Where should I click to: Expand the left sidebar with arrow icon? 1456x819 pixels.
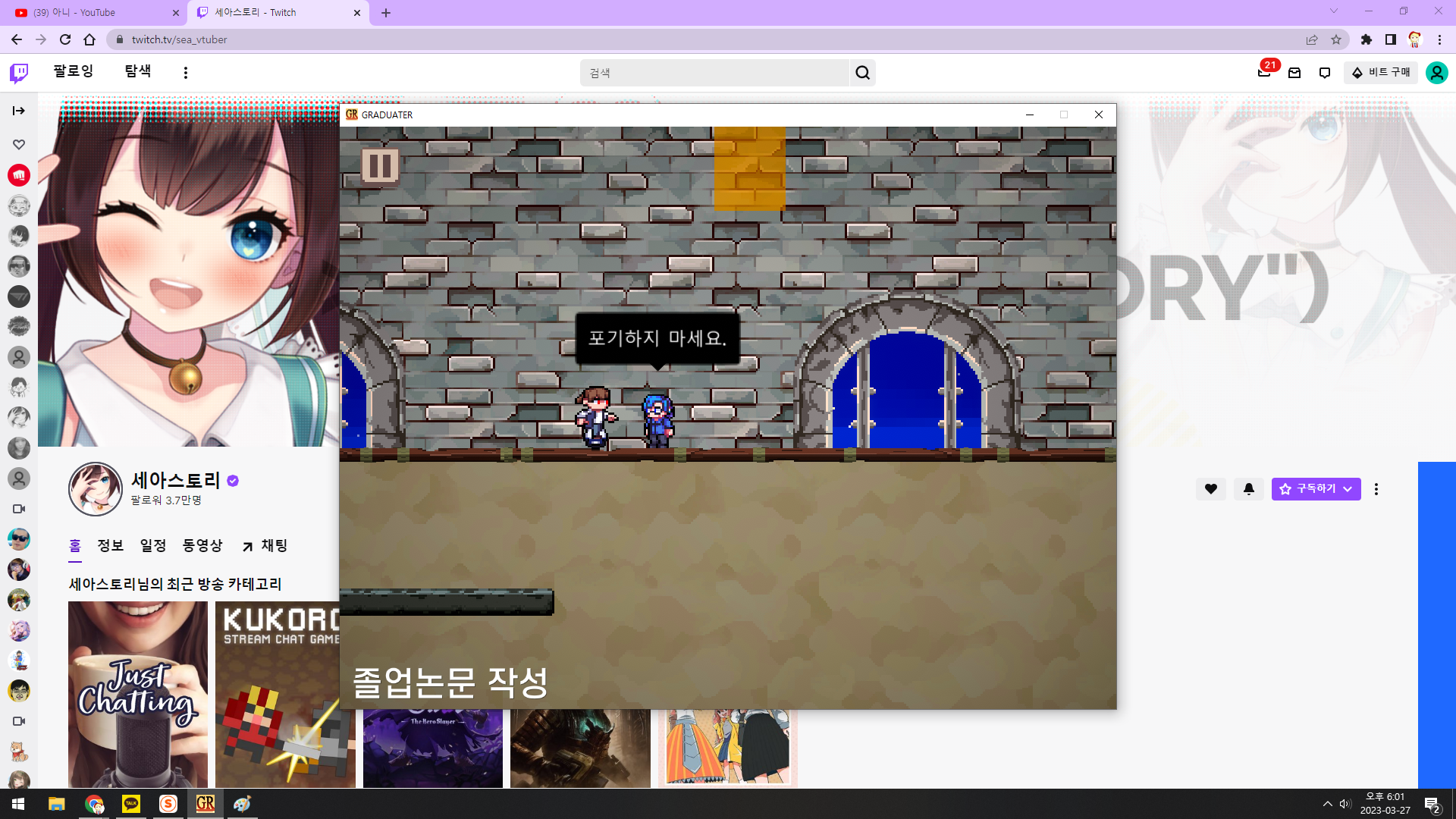pos(19,111)
